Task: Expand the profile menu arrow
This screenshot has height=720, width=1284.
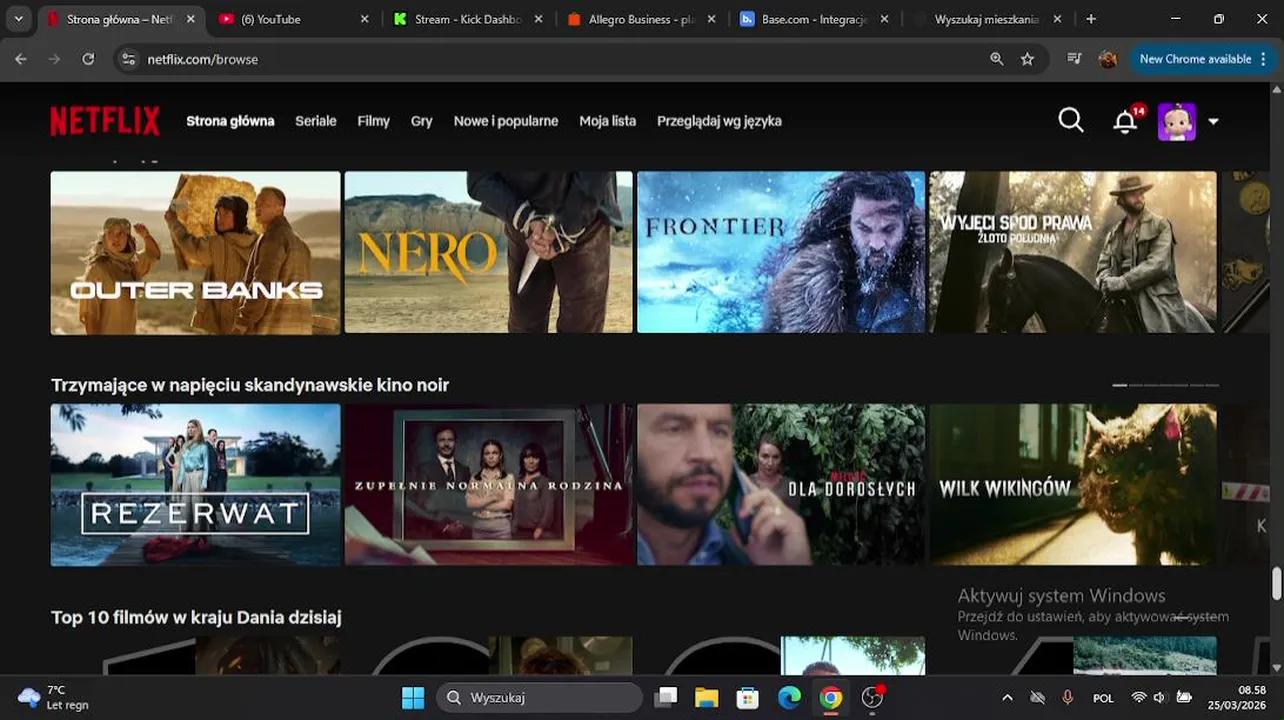Action: pyautogui.click(x=1213, y=122)
